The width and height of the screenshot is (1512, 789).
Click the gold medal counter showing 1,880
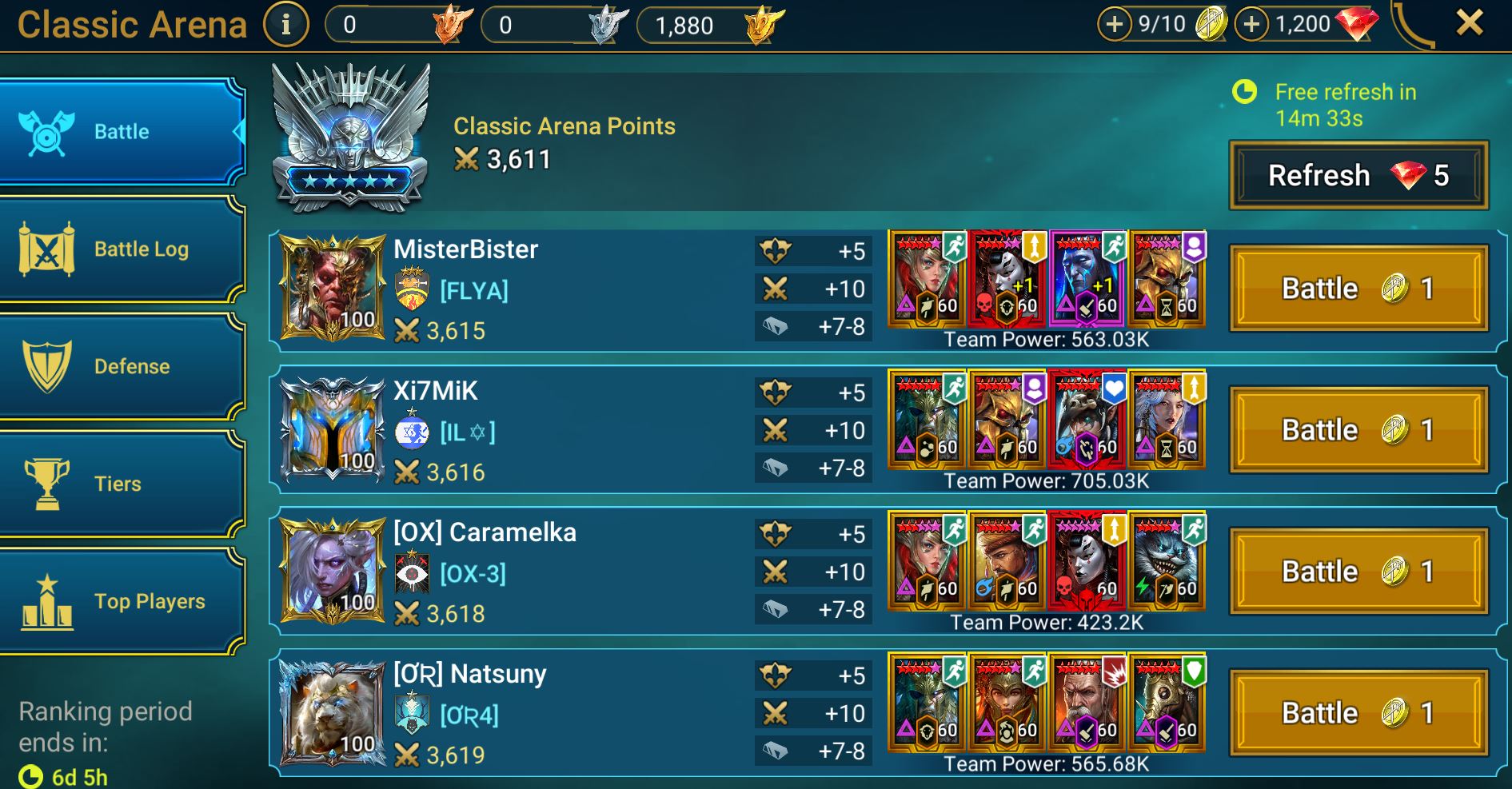coord(710,25)
